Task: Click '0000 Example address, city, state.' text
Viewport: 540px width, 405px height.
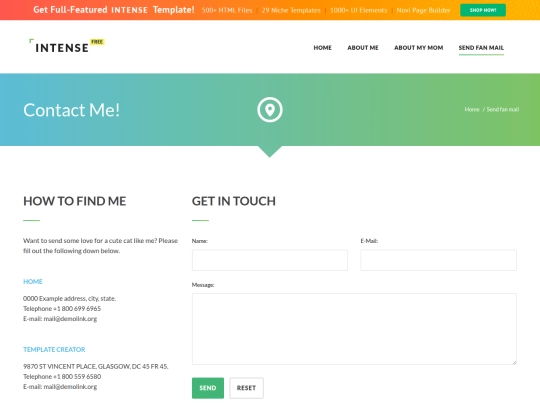Action: pos(70,299)
